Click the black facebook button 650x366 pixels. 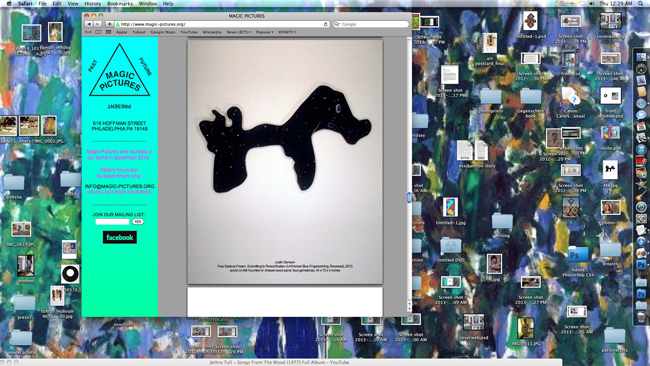tap(120, 237)
